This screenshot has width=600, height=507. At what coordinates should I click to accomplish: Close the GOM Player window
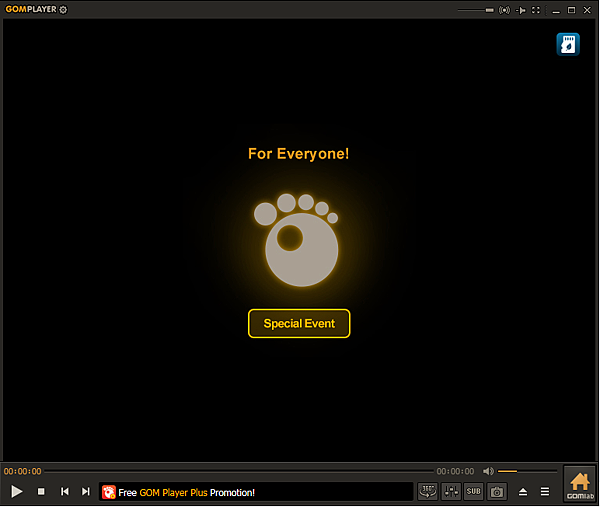coord(587,10)
